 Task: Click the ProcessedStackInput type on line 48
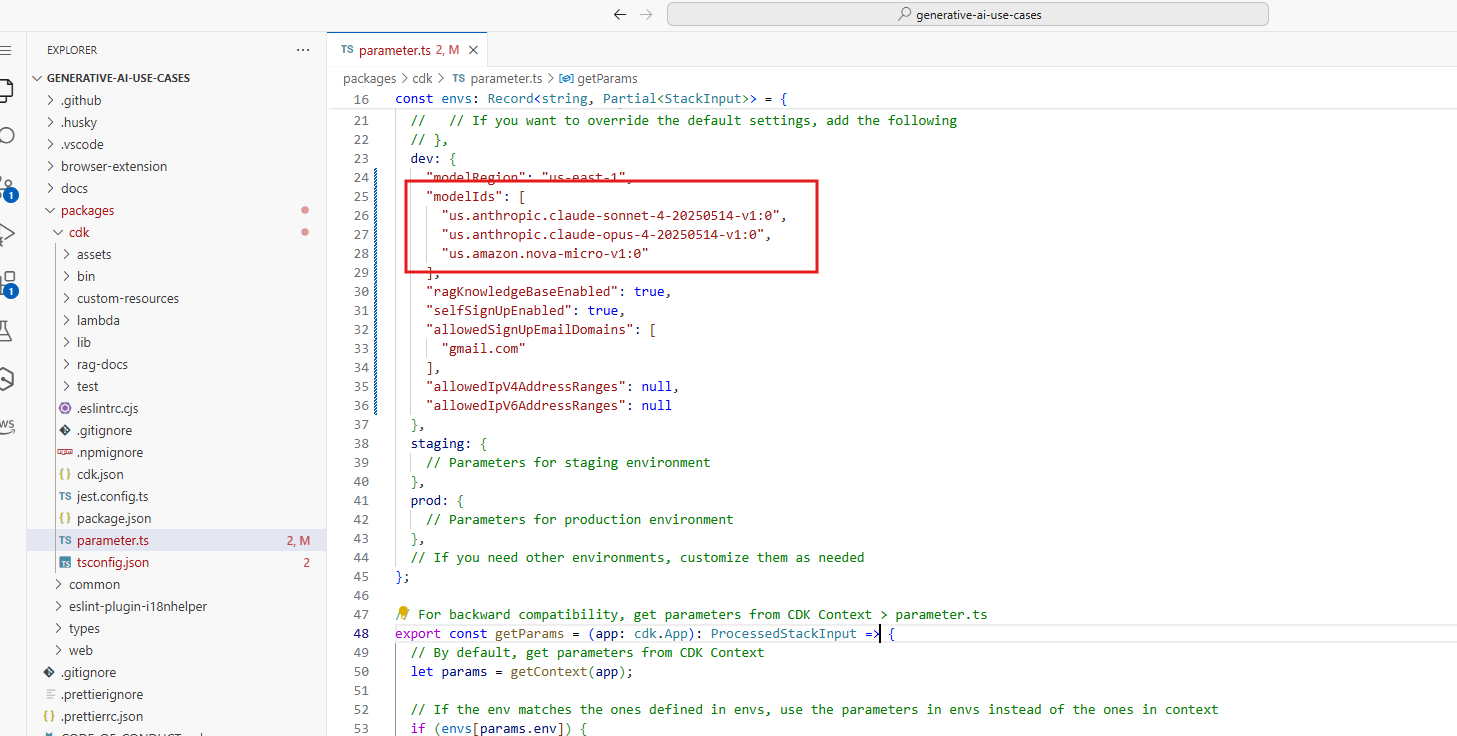tap(784, 633)
